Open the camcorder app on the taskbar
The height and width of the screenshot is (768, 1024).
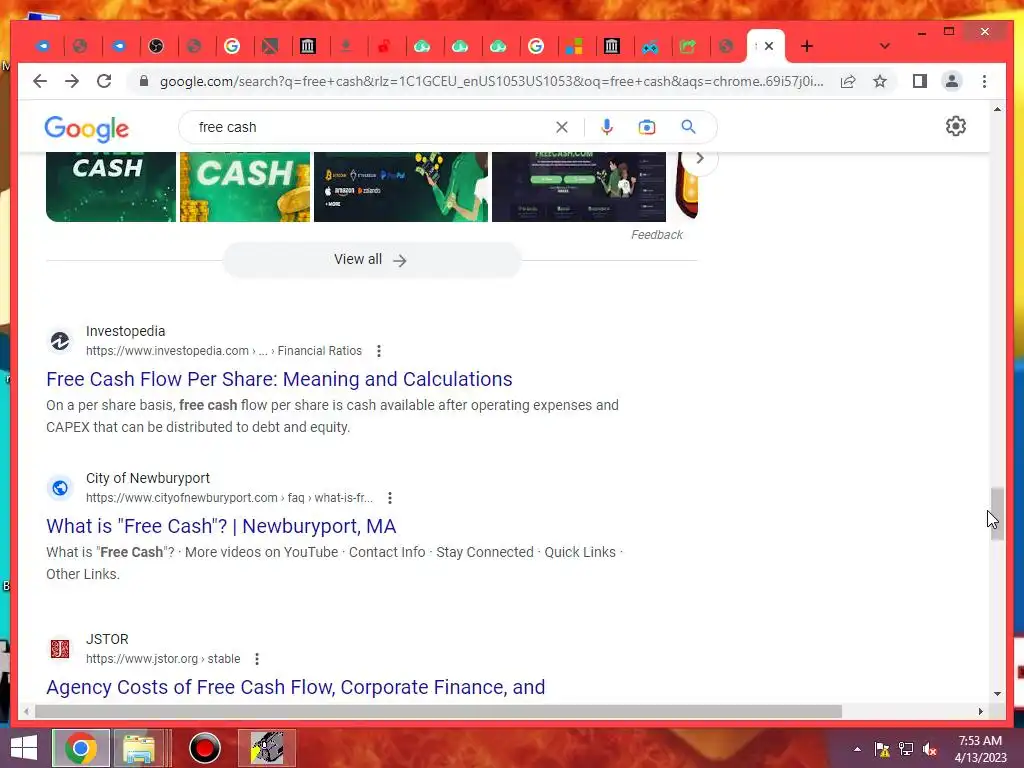[267, 748]
